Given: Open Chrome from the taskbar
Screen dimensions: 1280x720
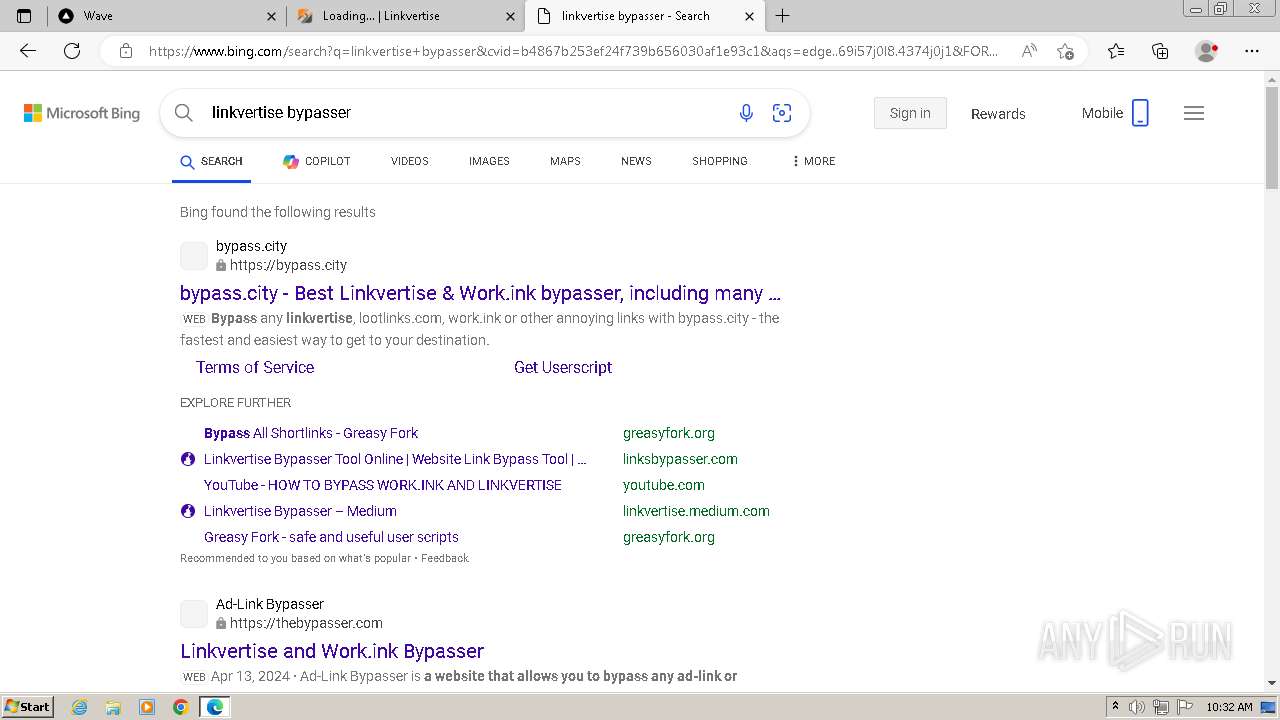Looking at the screenshot, I should [180, 707].
